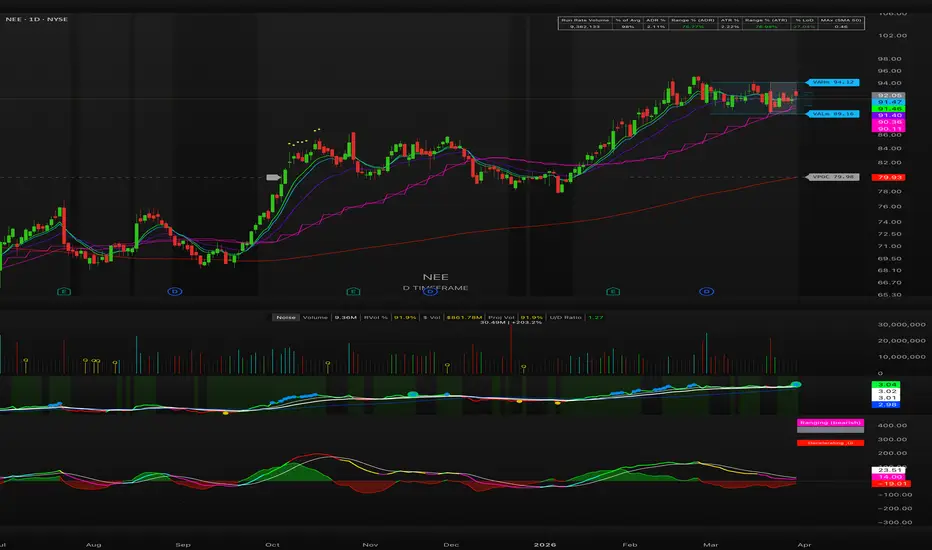Click the MAx (SMA 50) table header

840,20
